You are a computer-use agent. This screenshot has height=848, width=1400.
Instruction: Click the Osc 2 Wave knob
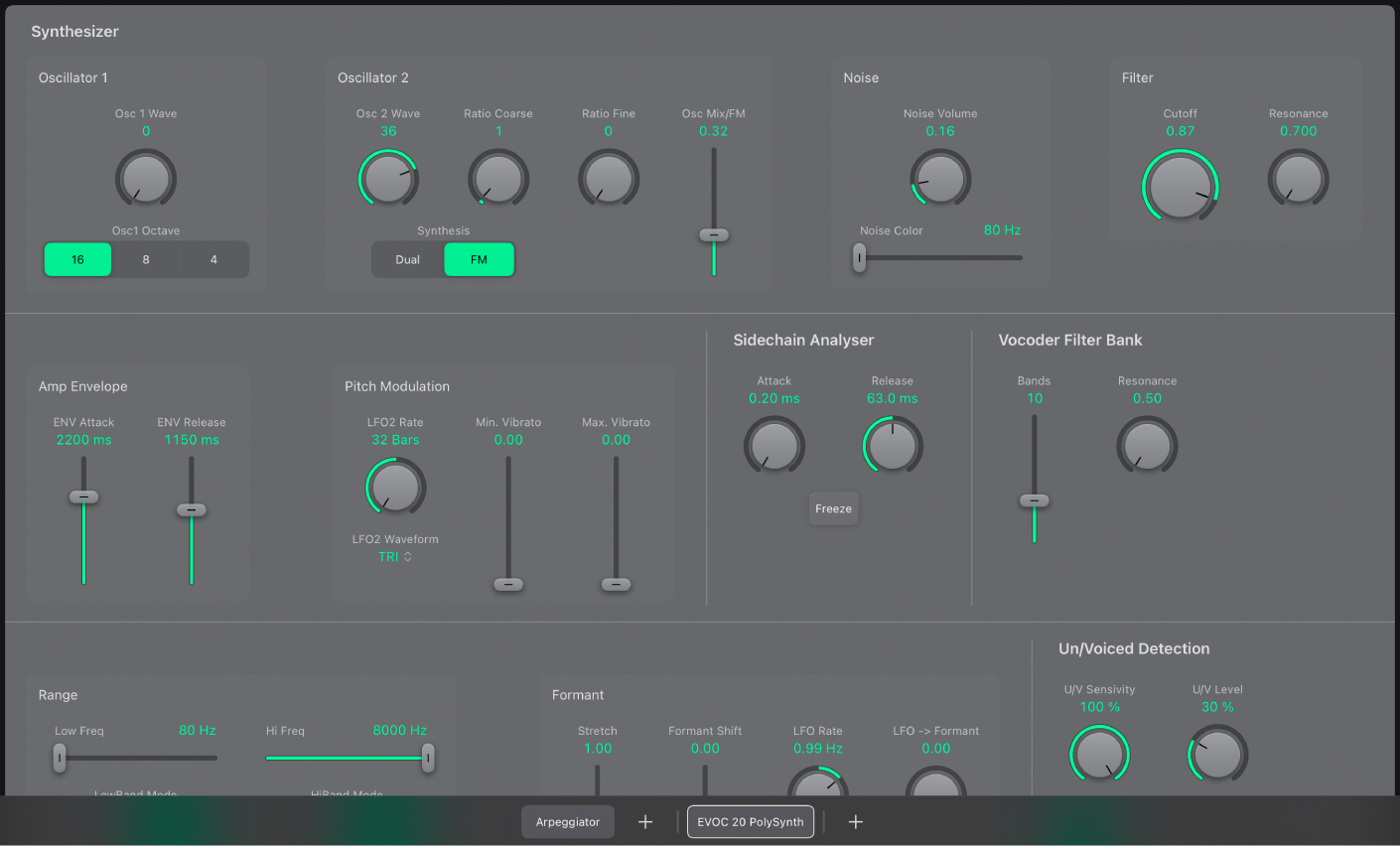(387, 179)
